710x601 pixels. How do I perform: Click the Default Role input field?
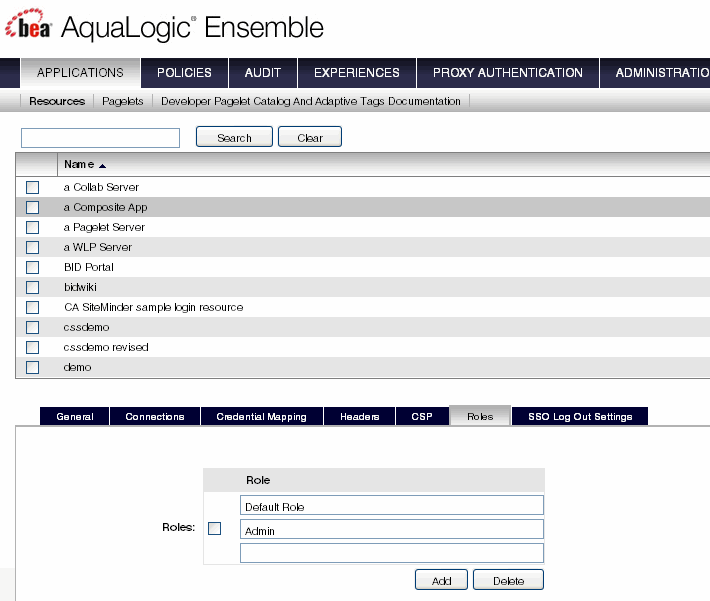(392, 505)
